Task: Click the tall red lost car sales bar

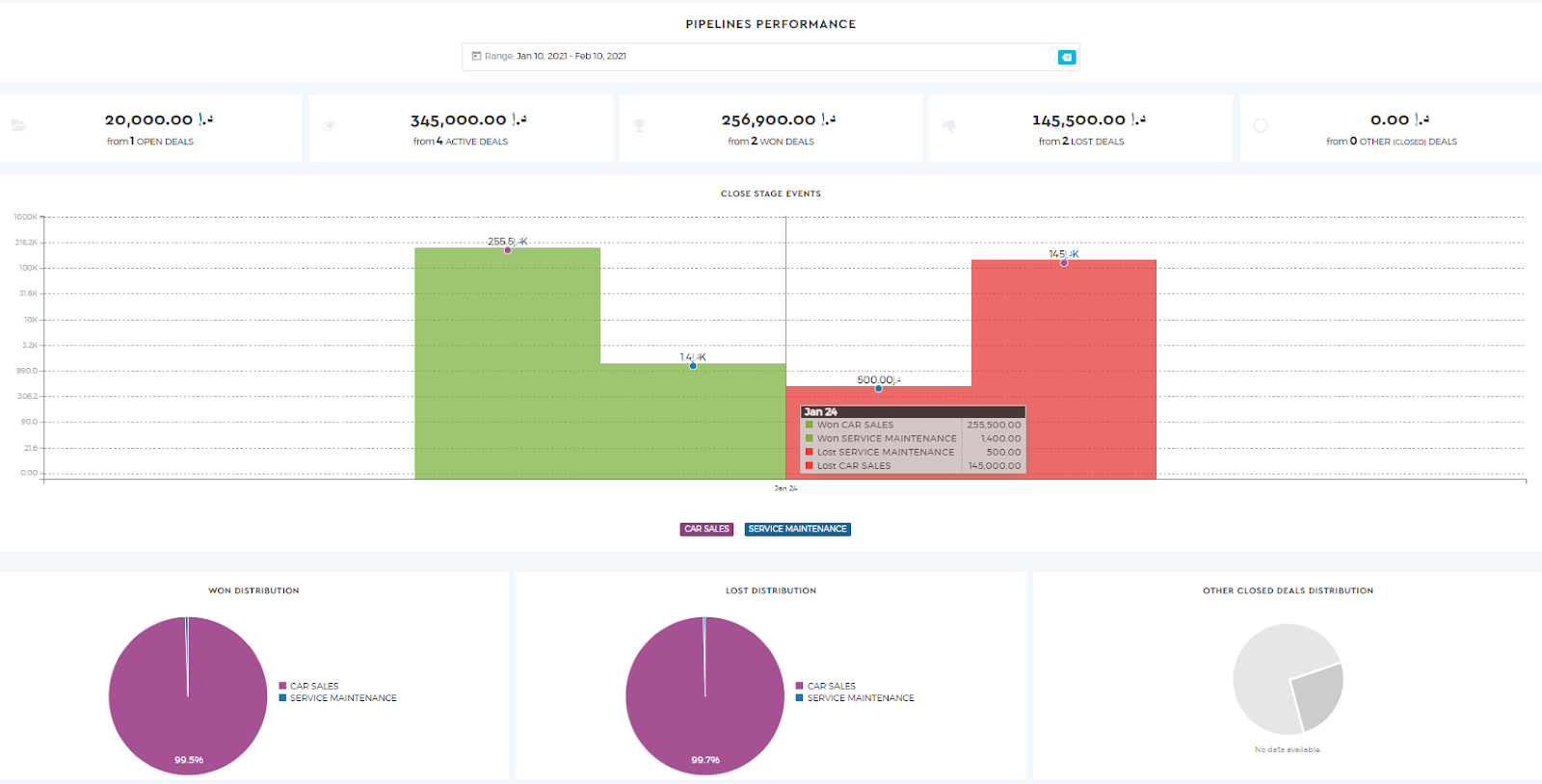Action: click(1064, 369)
